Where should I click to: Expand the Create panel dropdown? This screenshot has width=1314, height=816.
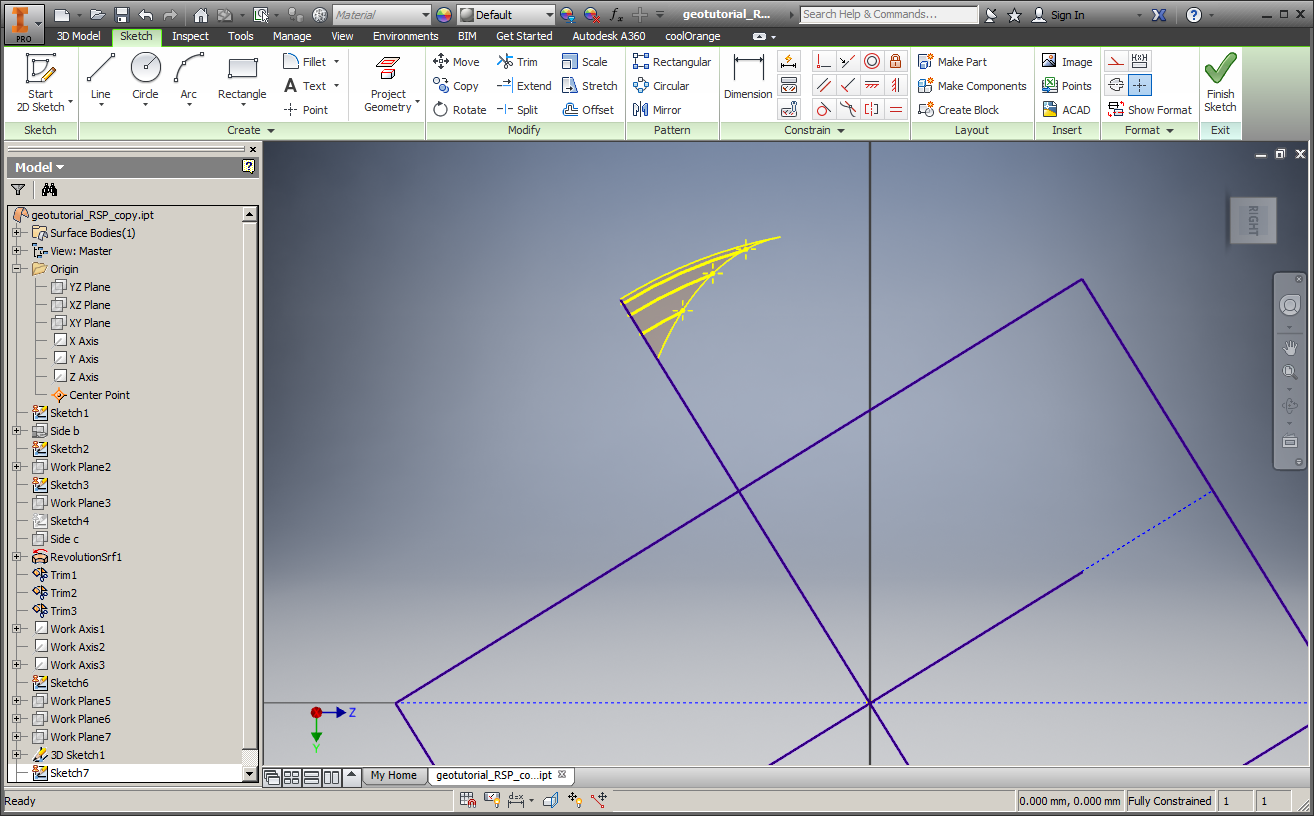[x=251, y=130]
